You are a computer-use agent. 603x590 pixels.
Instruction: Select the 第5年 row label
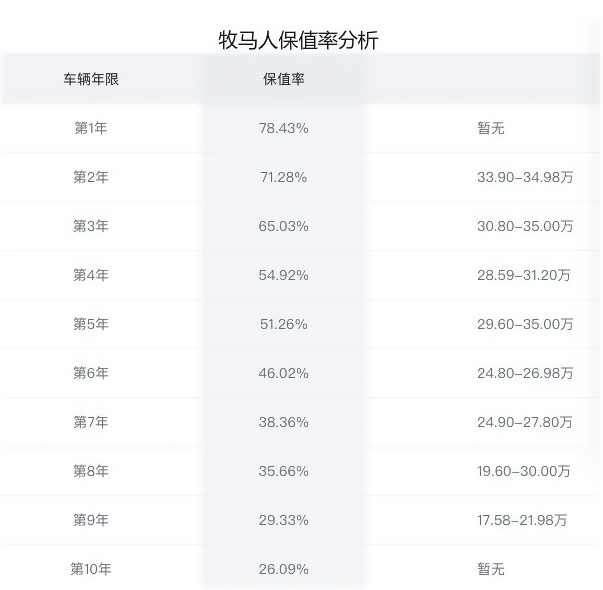point(91,324)
